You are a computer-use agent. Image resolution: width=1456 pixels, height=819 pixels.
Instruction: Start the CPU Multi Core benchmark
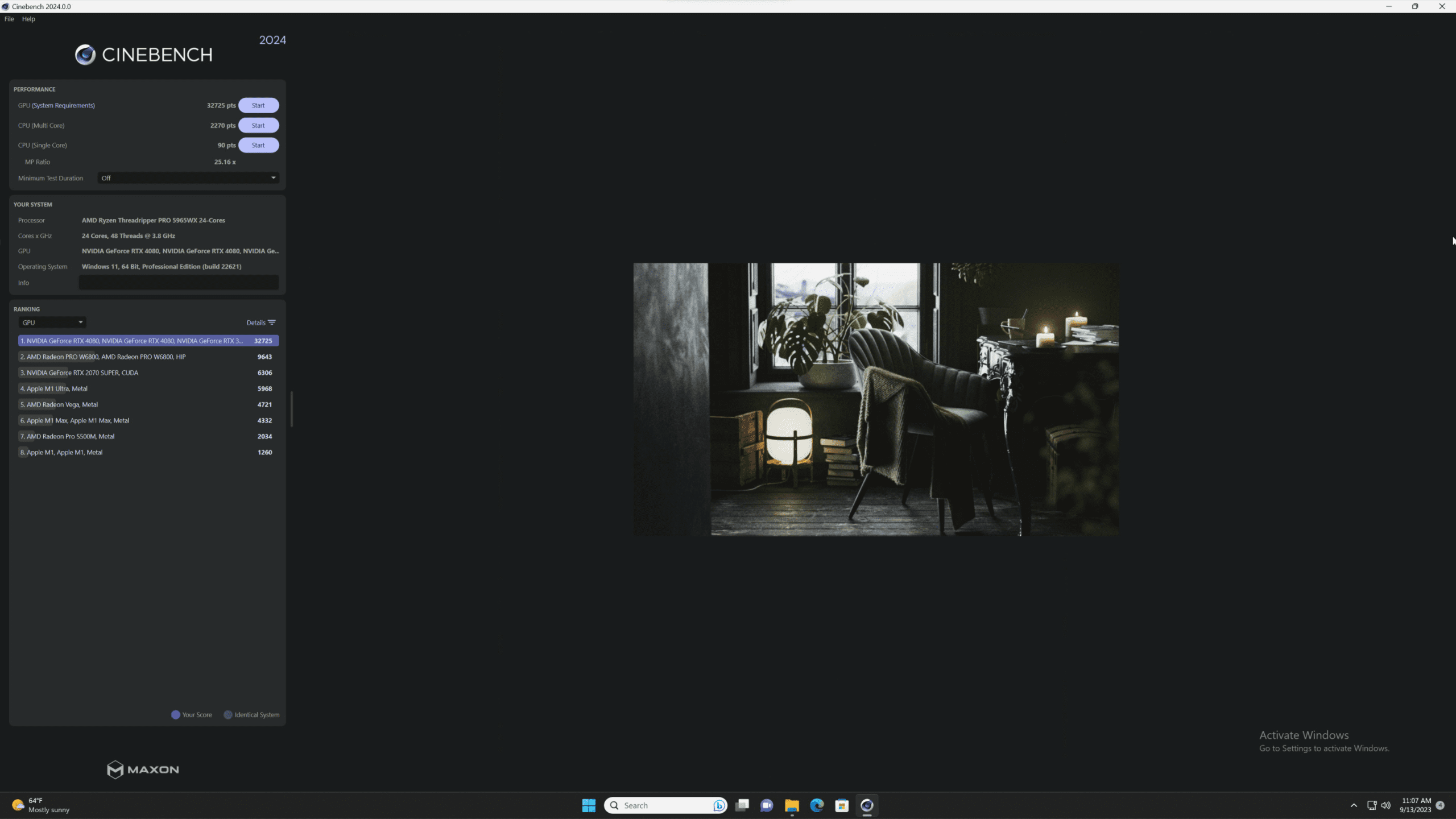click(258, 125)
